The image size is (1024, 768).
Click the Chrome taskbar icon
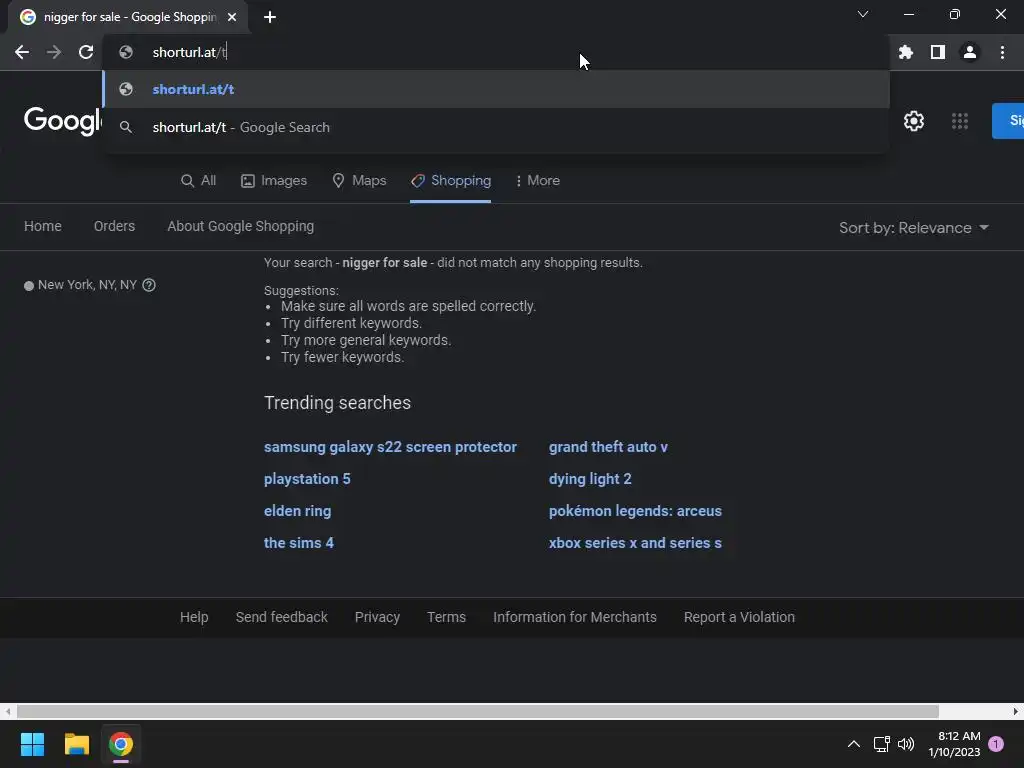(121, 744)
